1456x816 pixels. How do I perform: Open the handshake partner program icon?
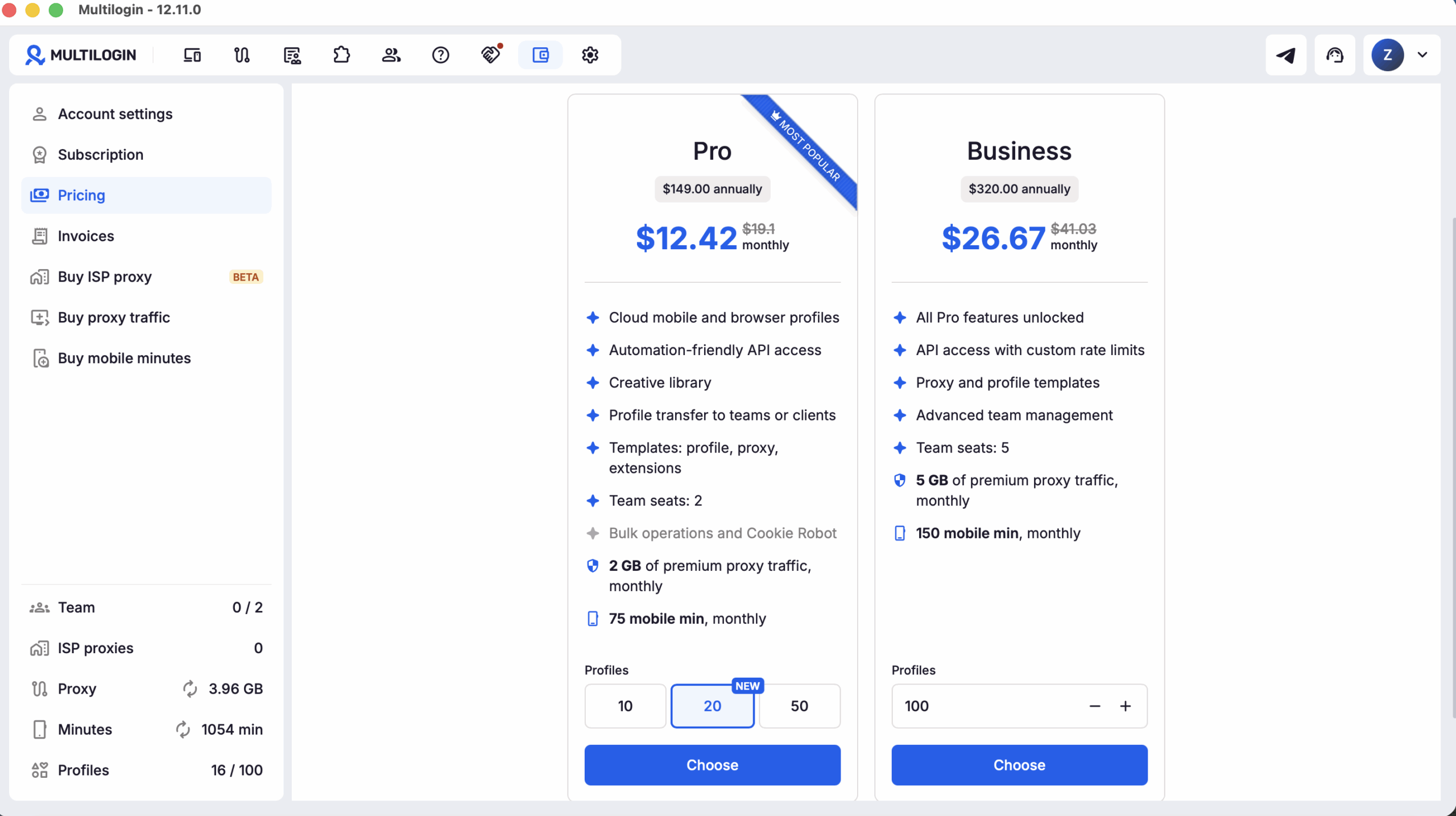coord(491,55)
